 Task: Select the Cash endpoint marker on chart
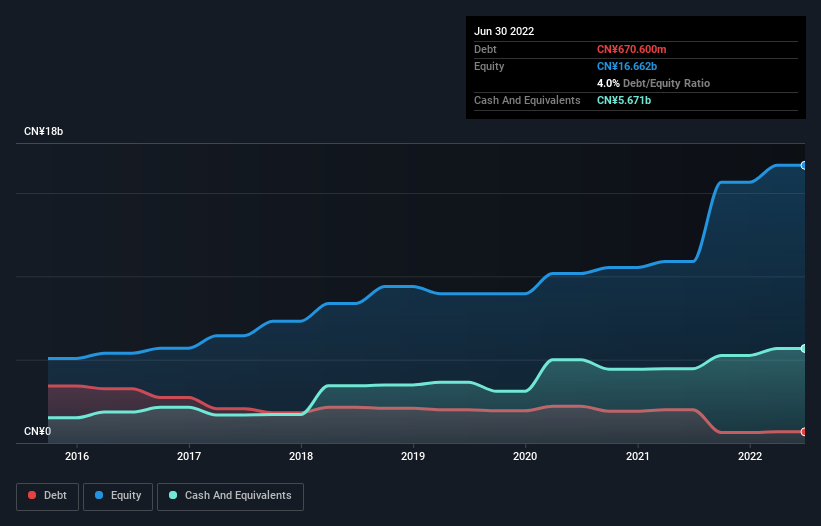point(804,349)
